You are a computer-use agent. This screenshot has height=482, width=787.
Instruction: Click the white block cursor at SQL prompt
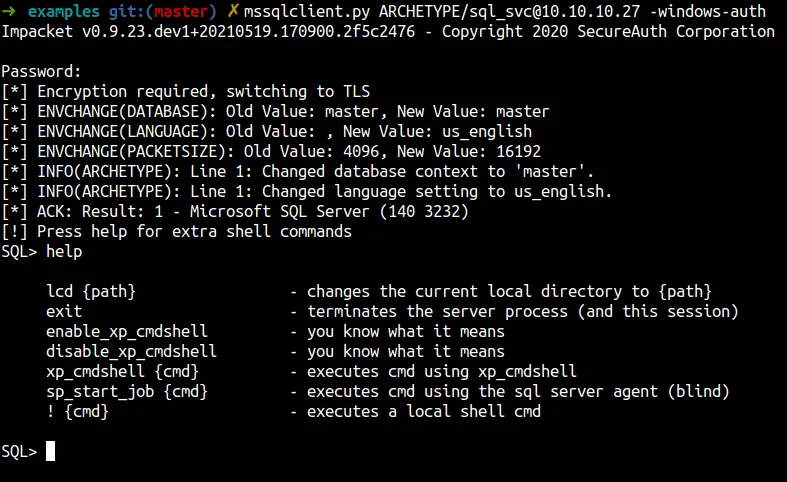pos(50,451)
